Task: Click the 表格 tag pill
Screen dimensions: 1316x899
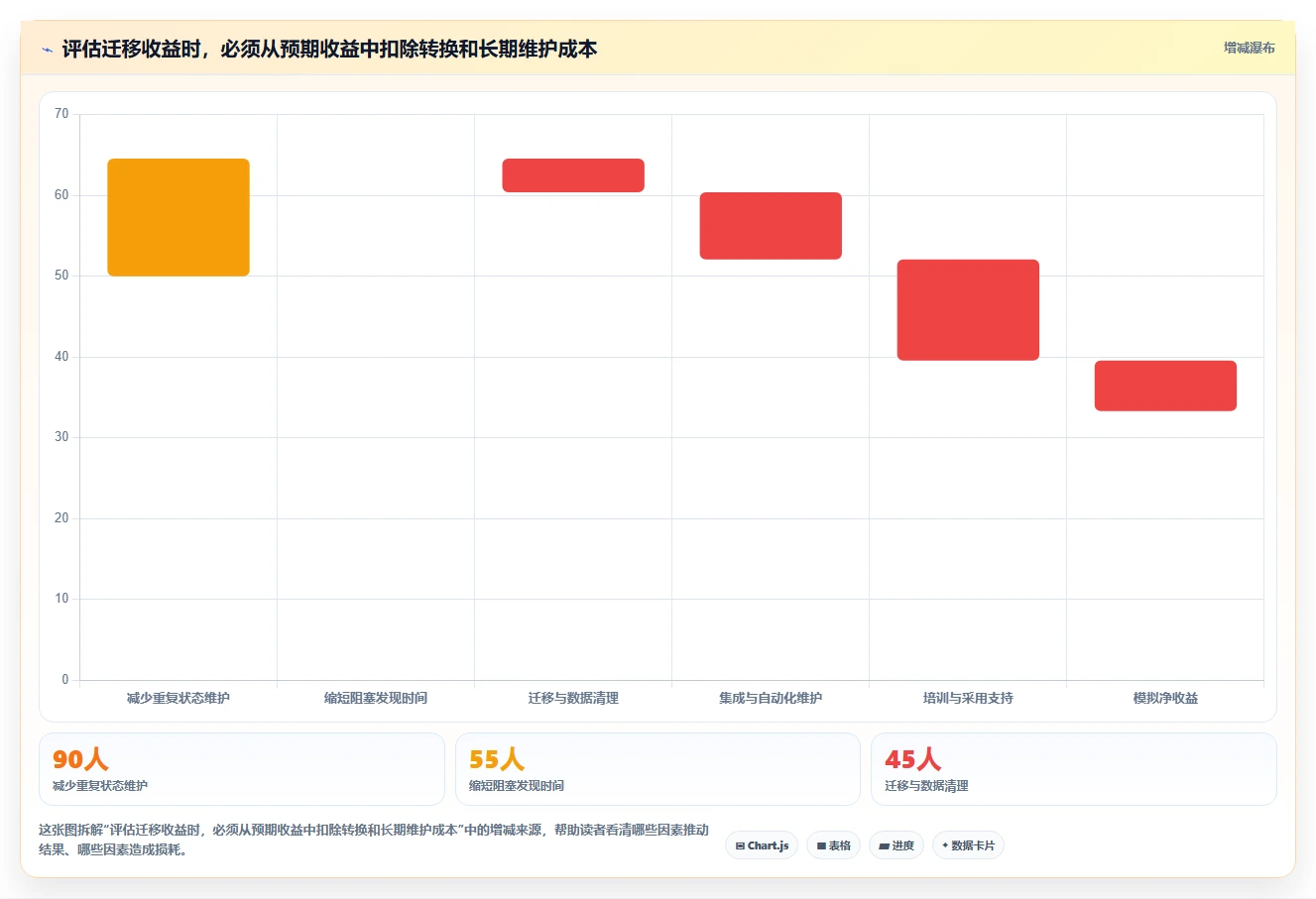Action: 833,845
